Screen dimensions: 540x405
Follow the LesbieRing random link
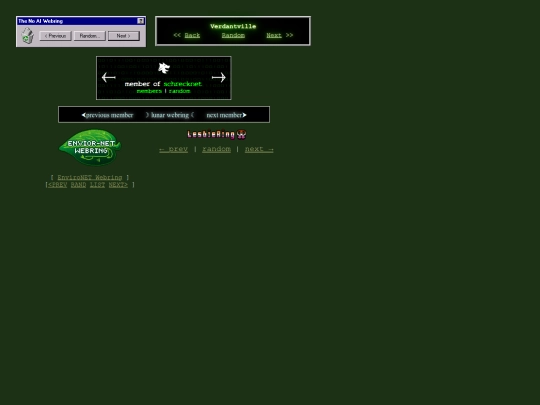click(x=216, y=149)
